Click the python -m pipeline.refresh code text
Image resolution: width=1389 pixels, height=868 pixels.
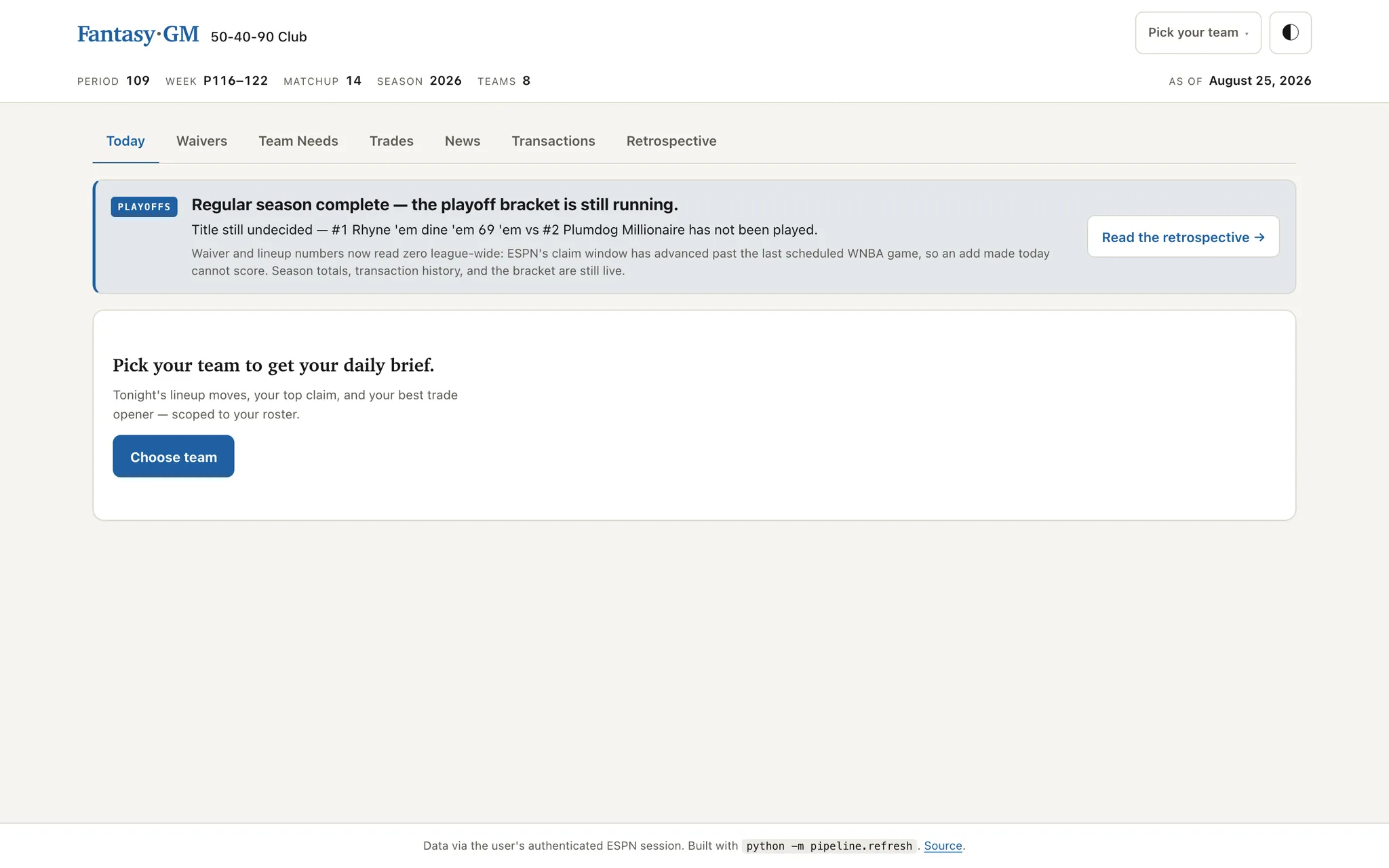(x=829, y=846)
